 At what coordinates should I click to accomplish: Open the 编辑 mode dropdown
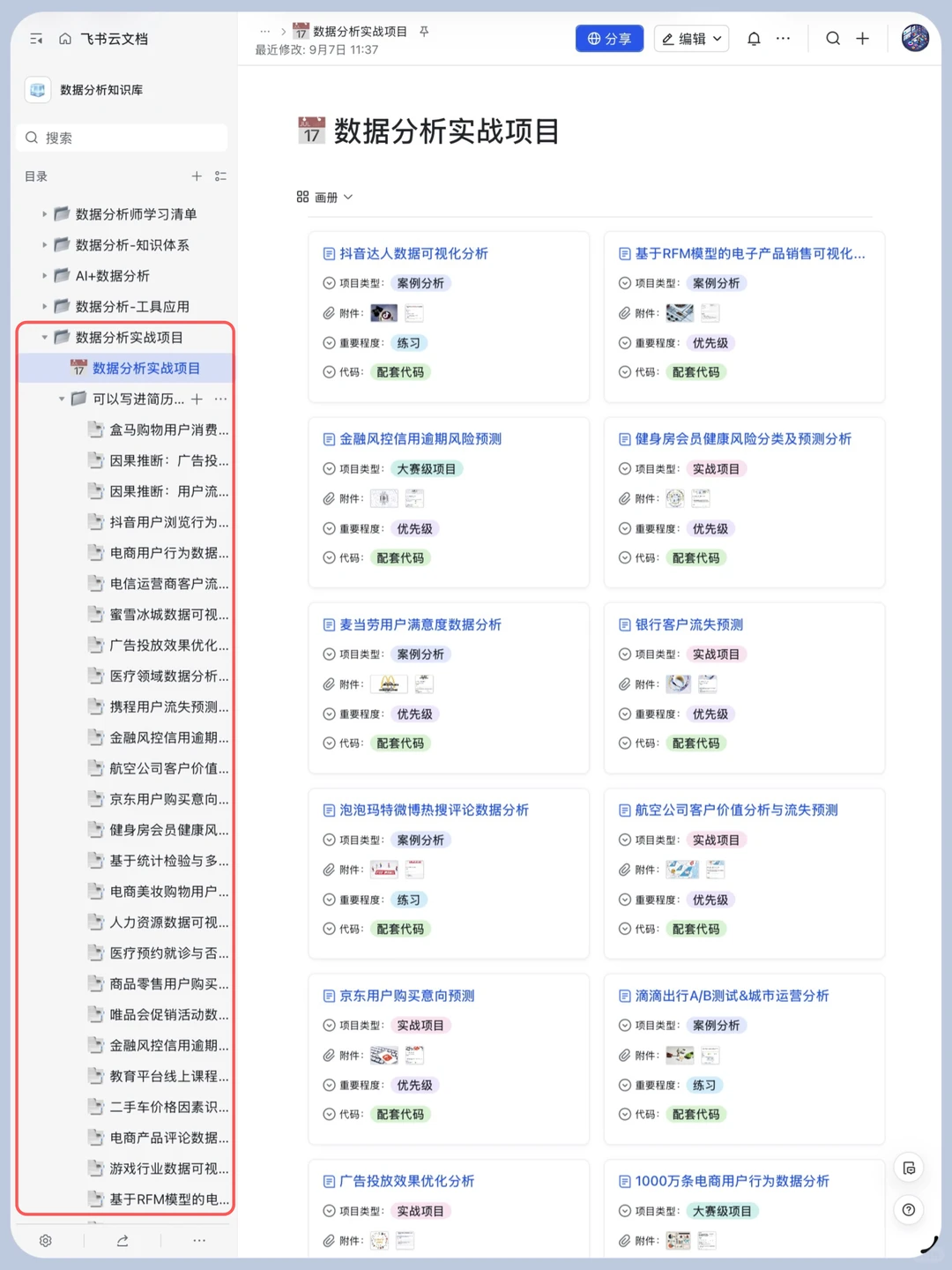click(691, 39)
